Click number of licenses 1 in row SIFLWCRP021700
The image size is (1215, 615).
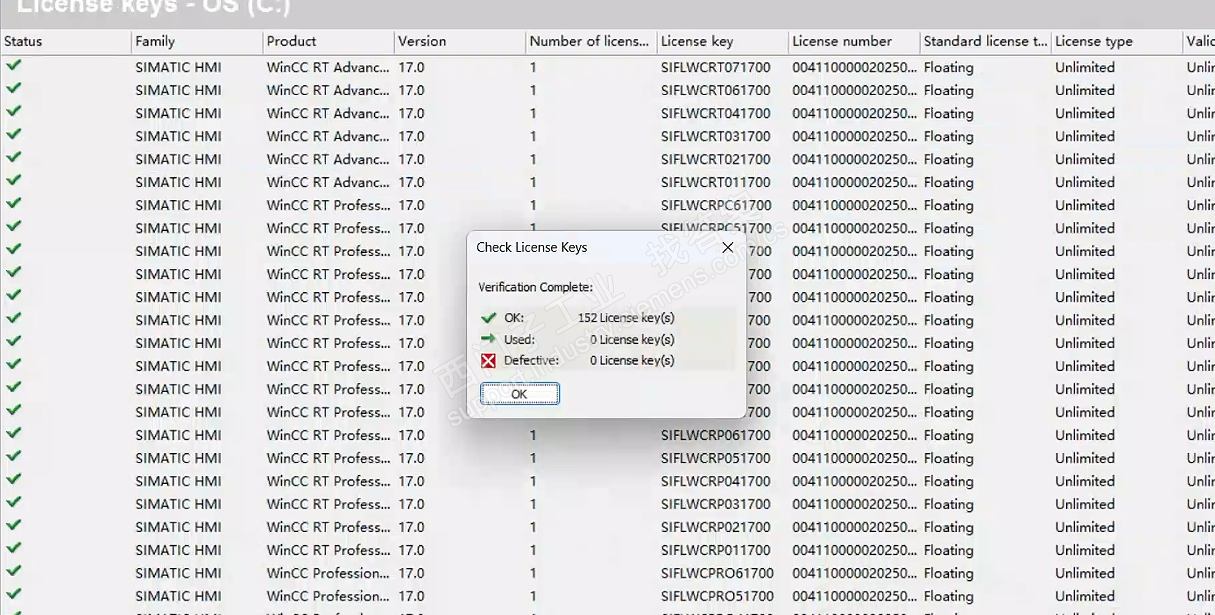coord(533,528)
